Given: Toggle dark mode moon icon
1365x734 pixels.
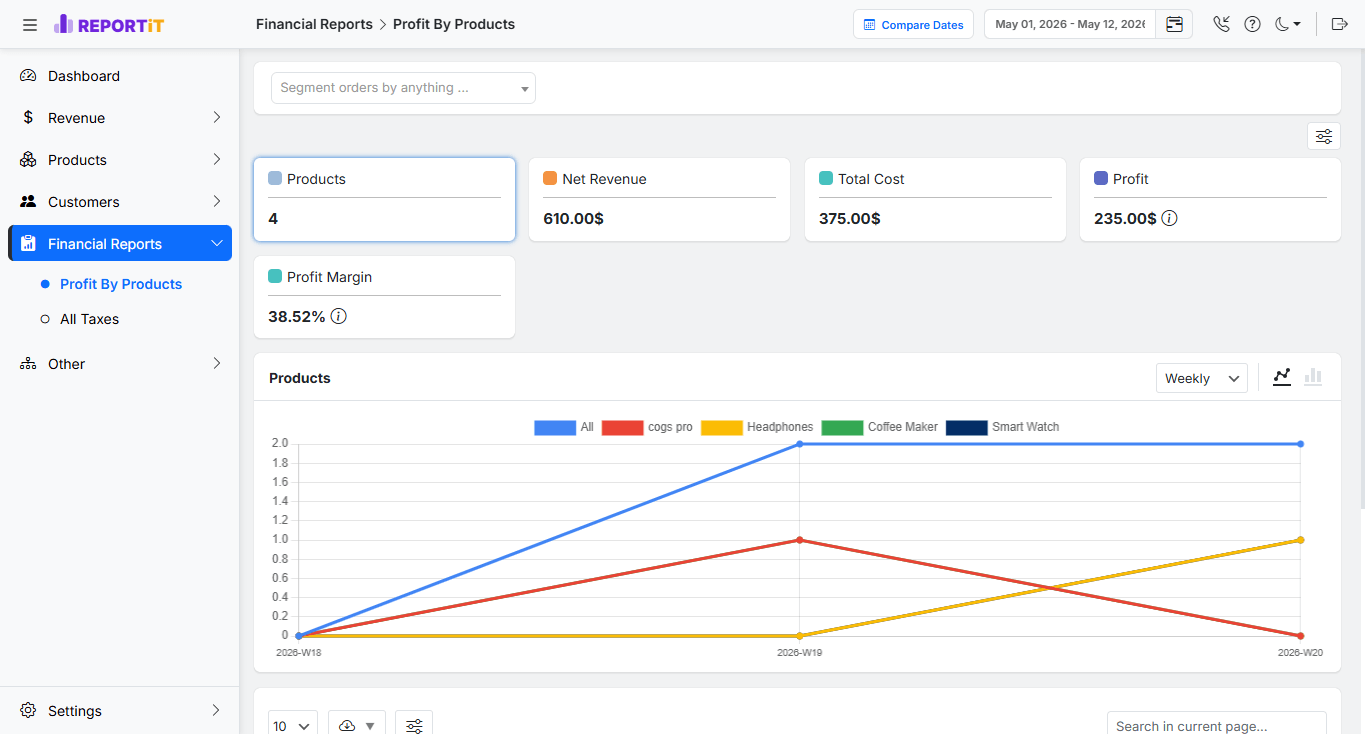Looking at the screenshot, I should pyautogui.click(x=1287, y=25).
